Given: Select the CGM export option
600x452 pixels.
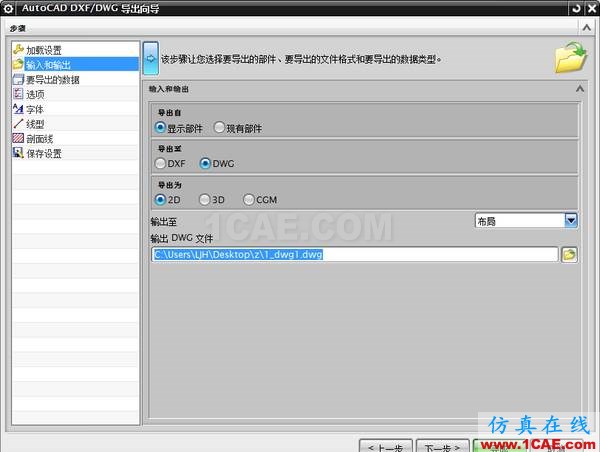Looking at the screenshot, I should coord(248,199).
